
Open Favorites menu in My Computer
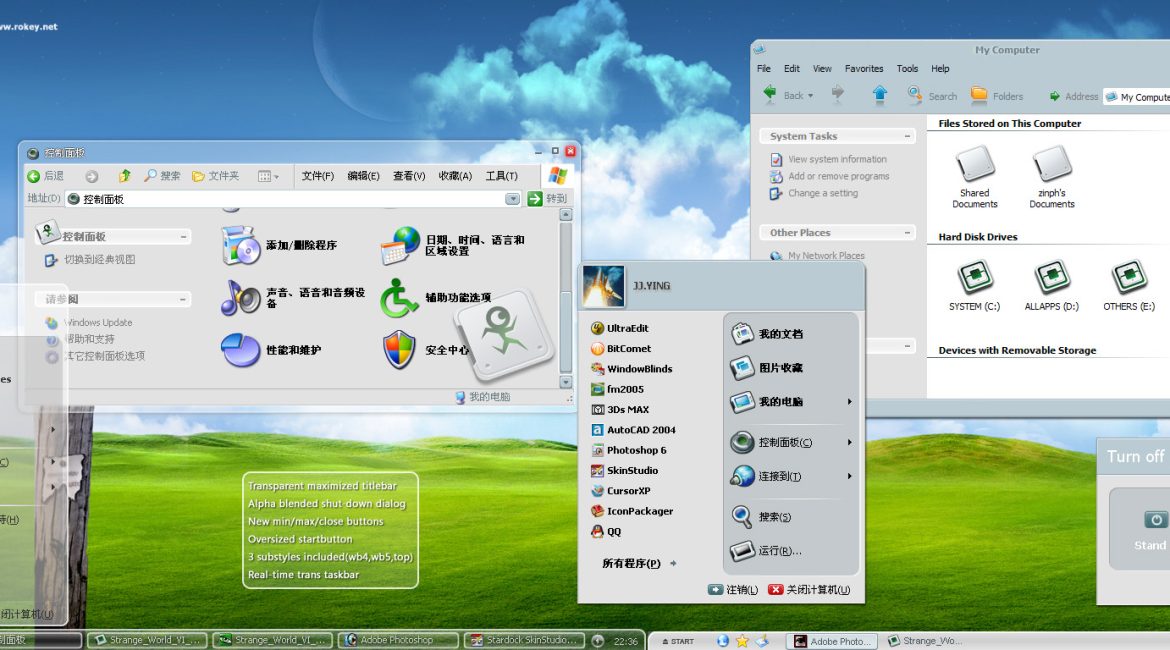(x=864, y=69)
